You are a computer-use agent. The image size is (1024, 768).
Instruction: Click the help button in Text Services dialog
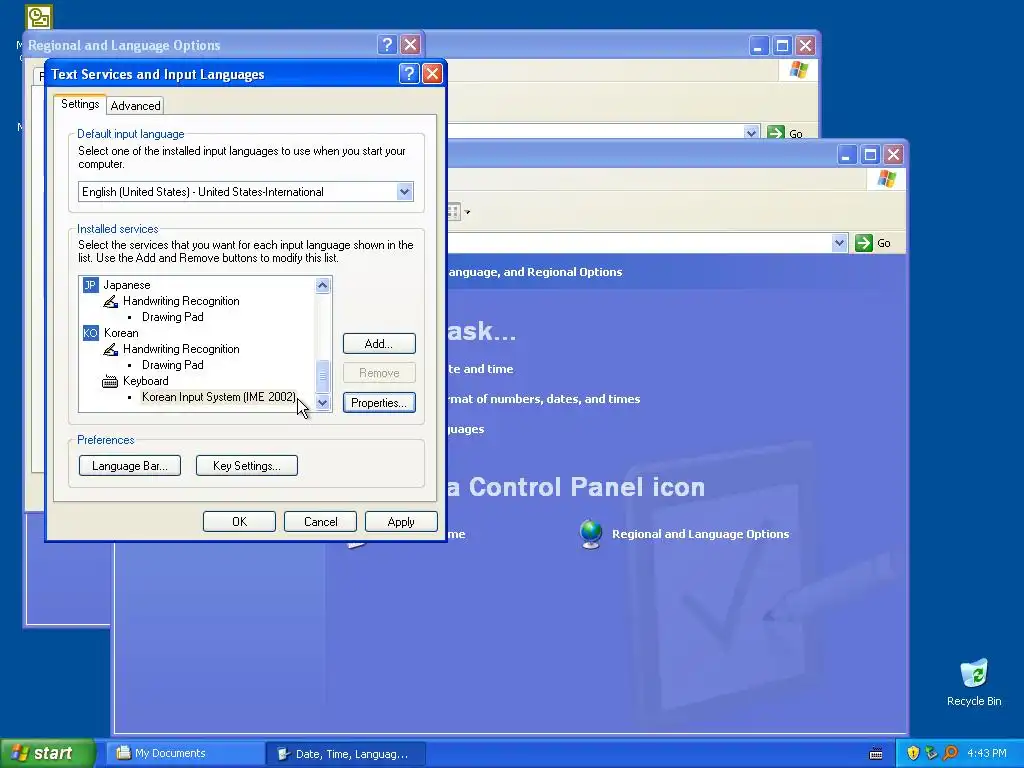click(x=409, y=73)
